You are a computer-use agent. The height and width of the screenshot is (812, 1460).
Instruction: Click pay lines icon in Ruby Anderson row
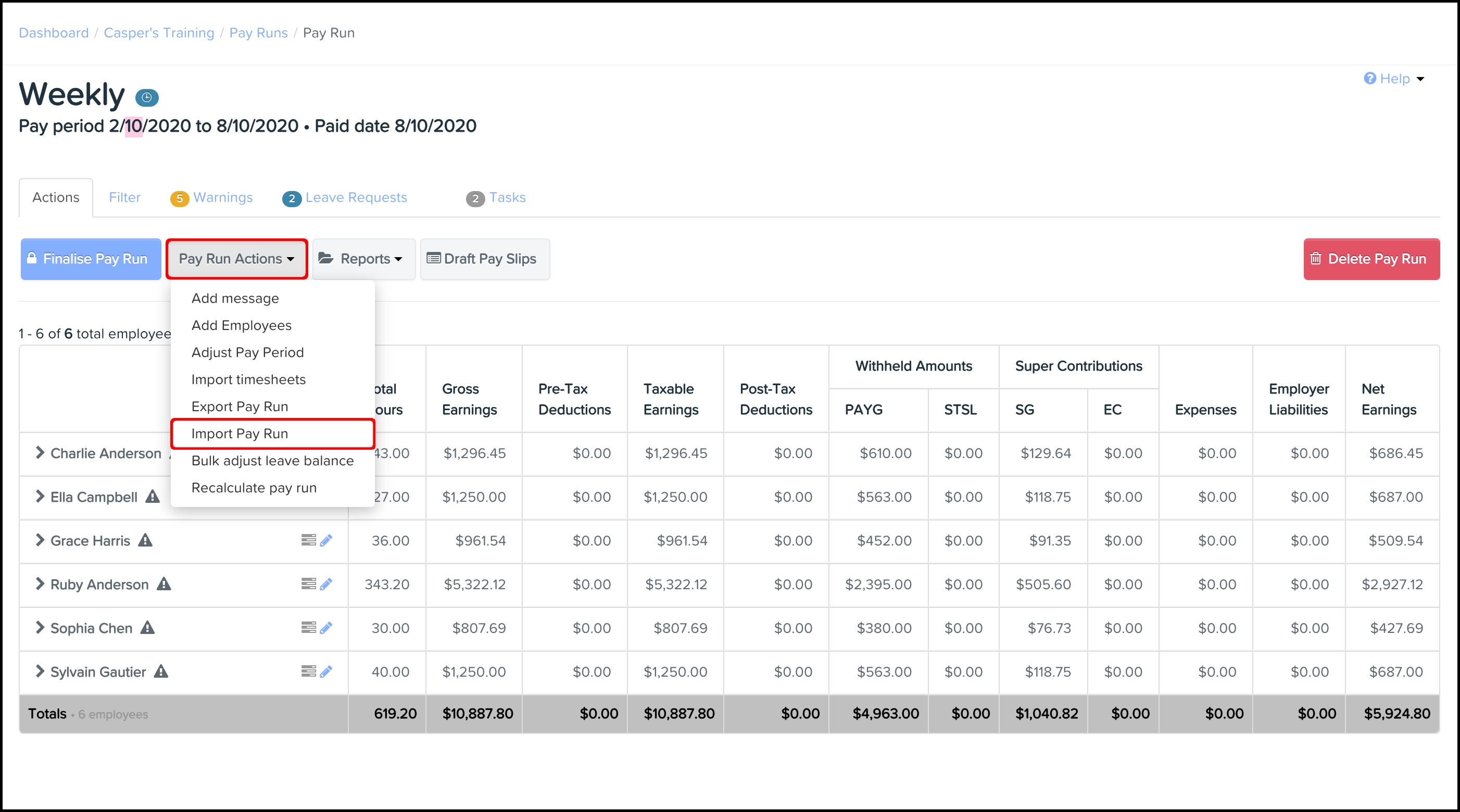[x=308, y=583]
